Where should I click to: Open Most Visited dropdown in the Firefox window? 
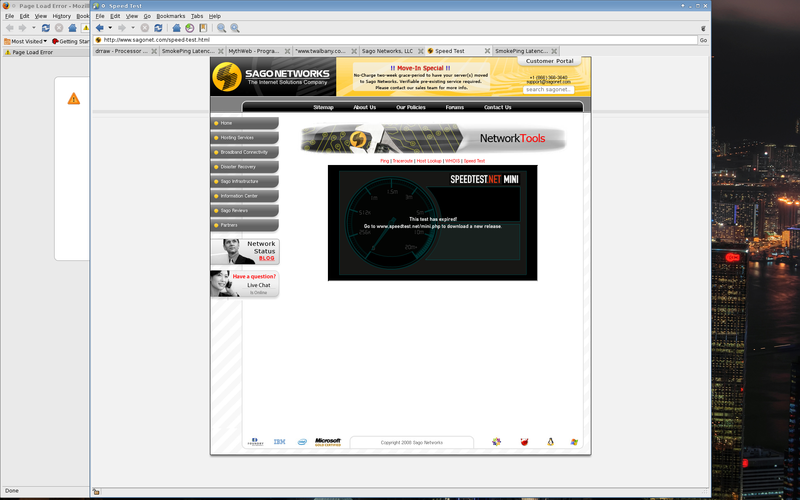click(x=26, y=41)
